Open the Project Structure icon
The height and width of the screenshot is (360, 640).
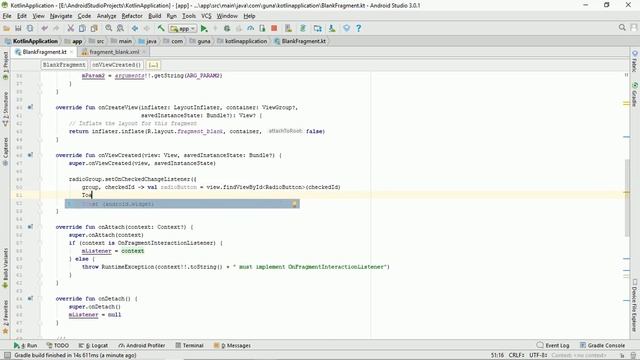click(318, 28)
